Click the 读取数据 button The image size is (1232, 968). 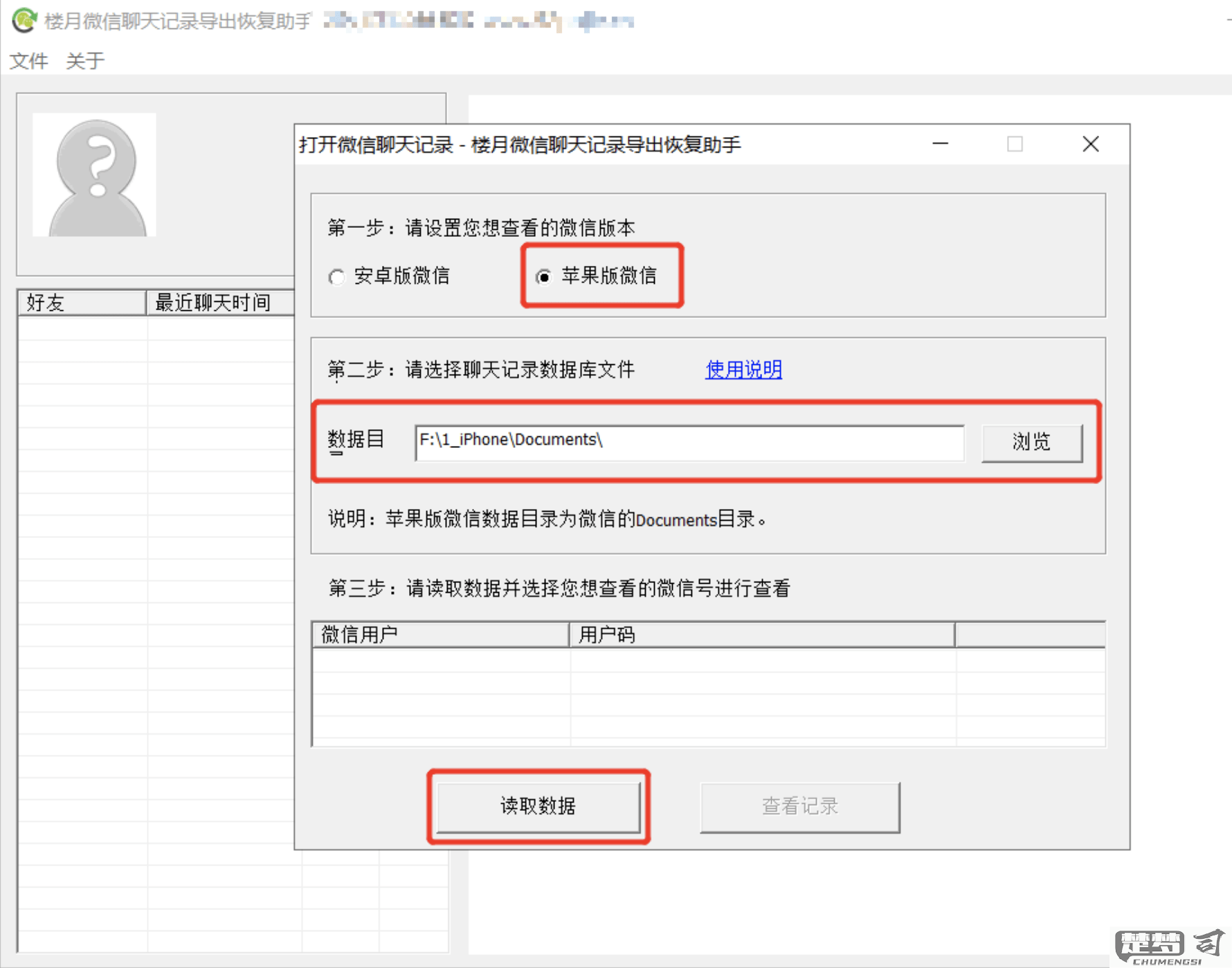pos(538,807)
